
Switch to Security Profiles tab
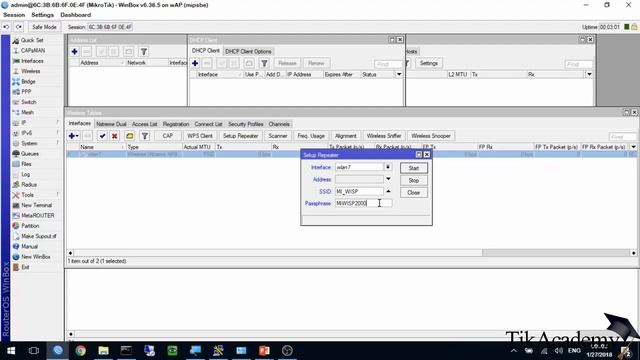[x=245, y=124]
